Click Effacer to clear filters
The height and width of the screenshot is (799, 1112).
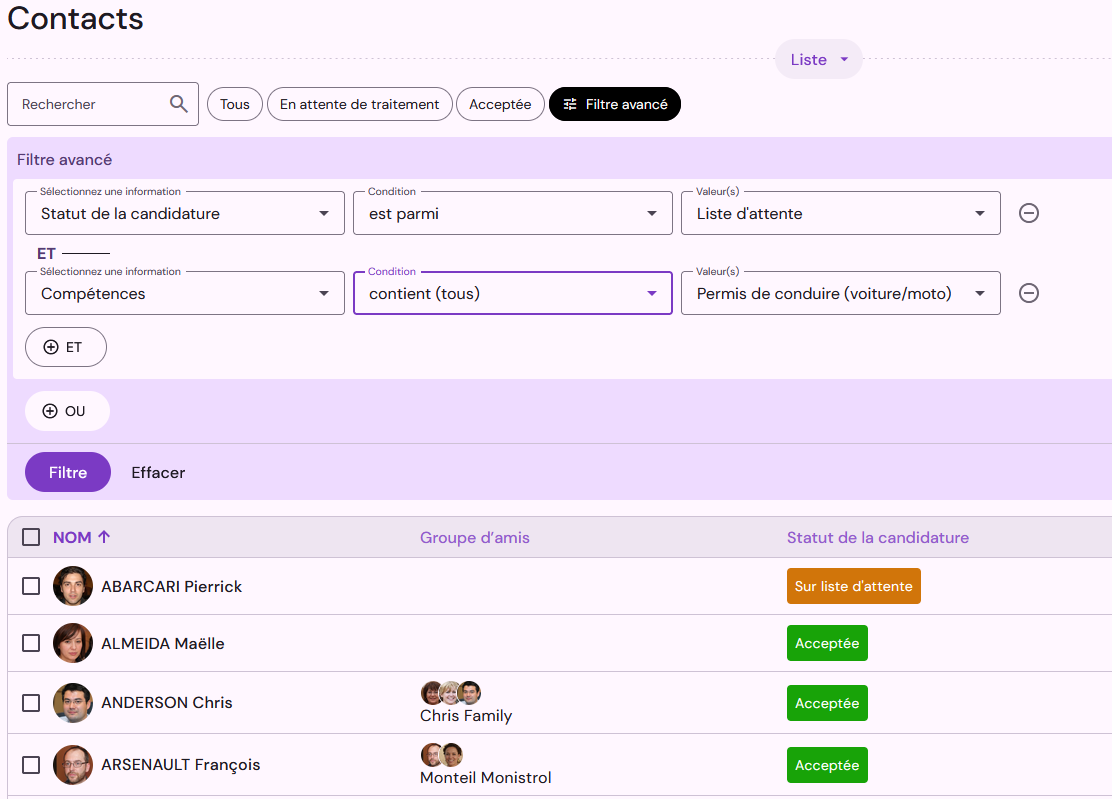click(x=158, y=472)
